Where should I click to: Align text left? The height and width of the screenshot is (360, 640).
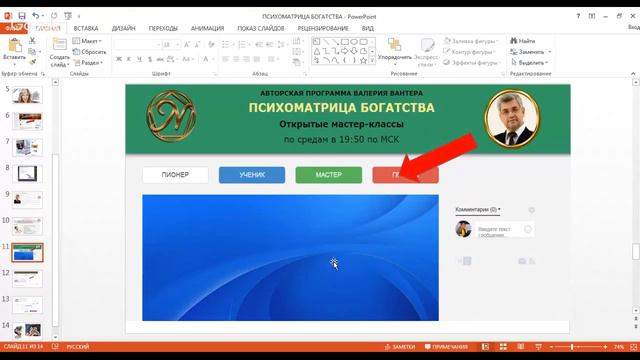225,60
